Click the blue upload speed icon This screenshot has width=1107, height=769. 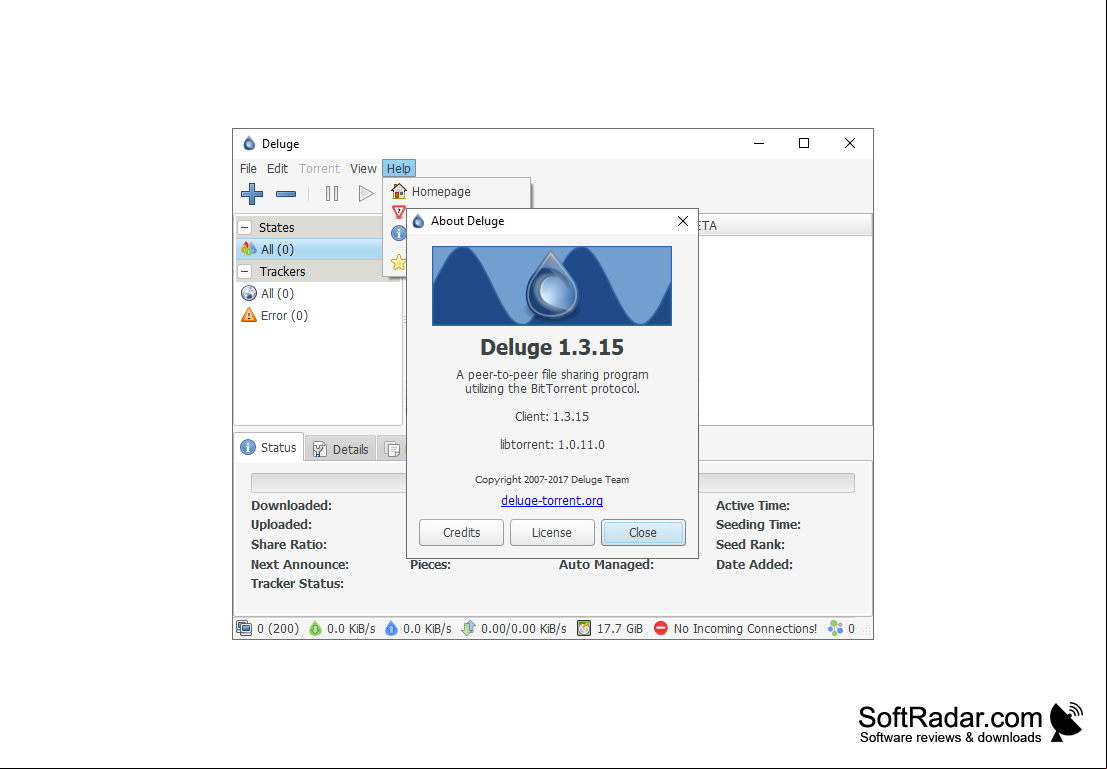[x=391, y=628]
